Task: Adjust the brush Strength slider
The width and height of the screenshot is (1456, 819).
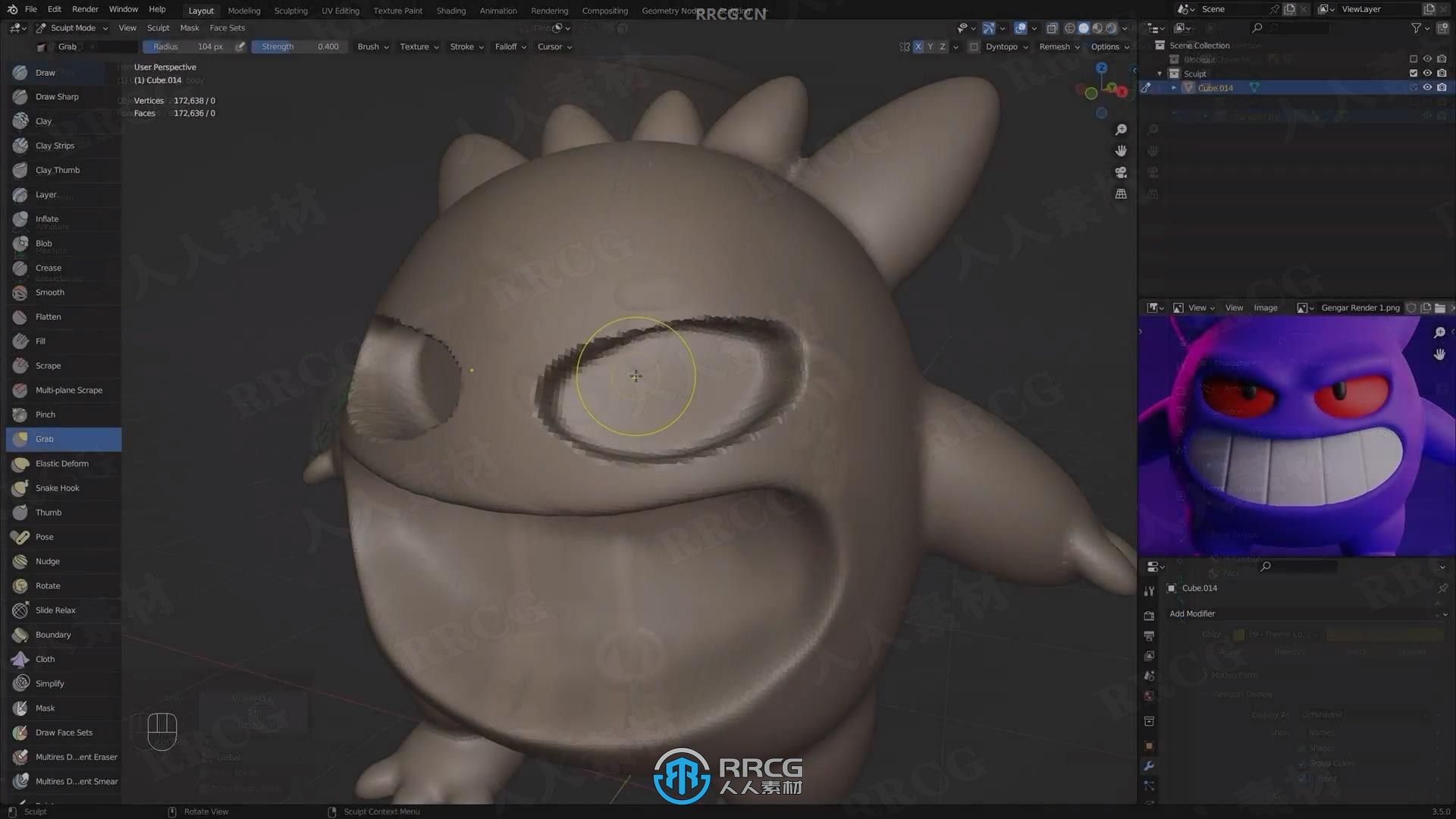Action: 300,47
